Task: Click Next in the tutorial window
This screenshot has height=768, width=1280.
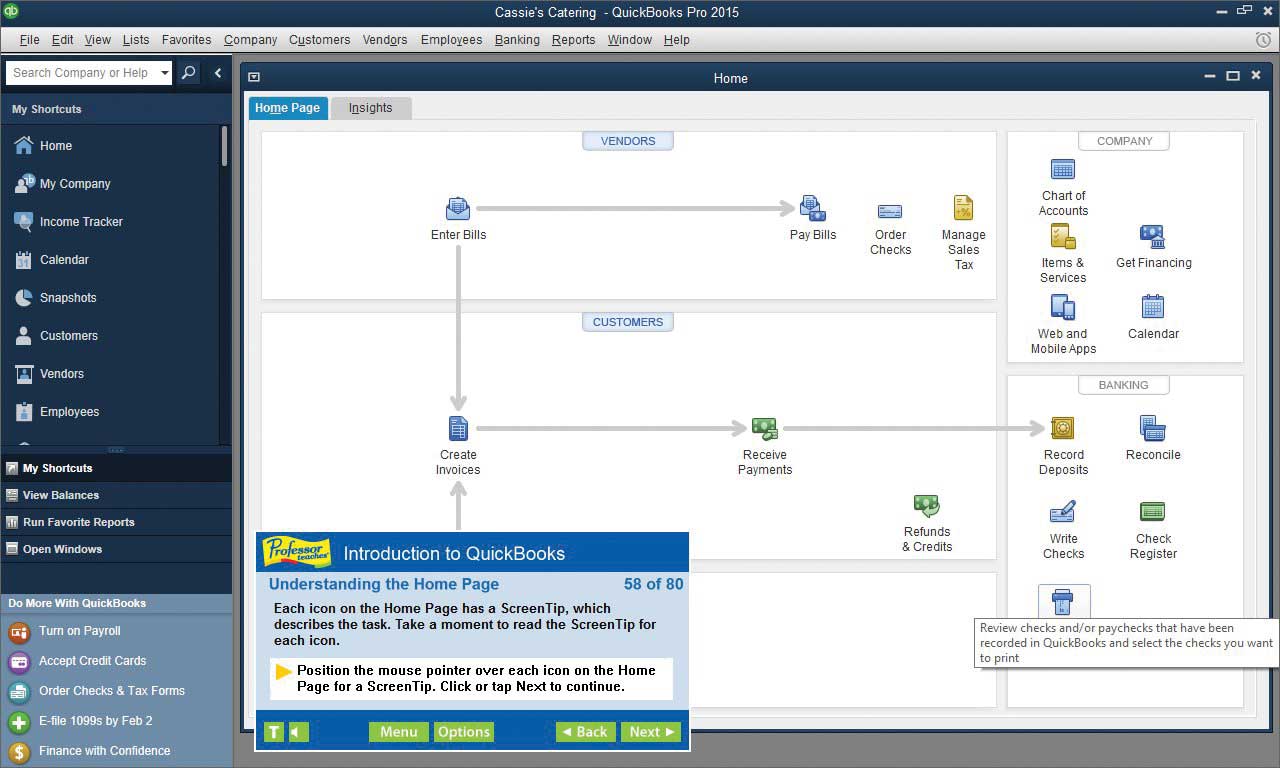Action: (x=651, y=731)
